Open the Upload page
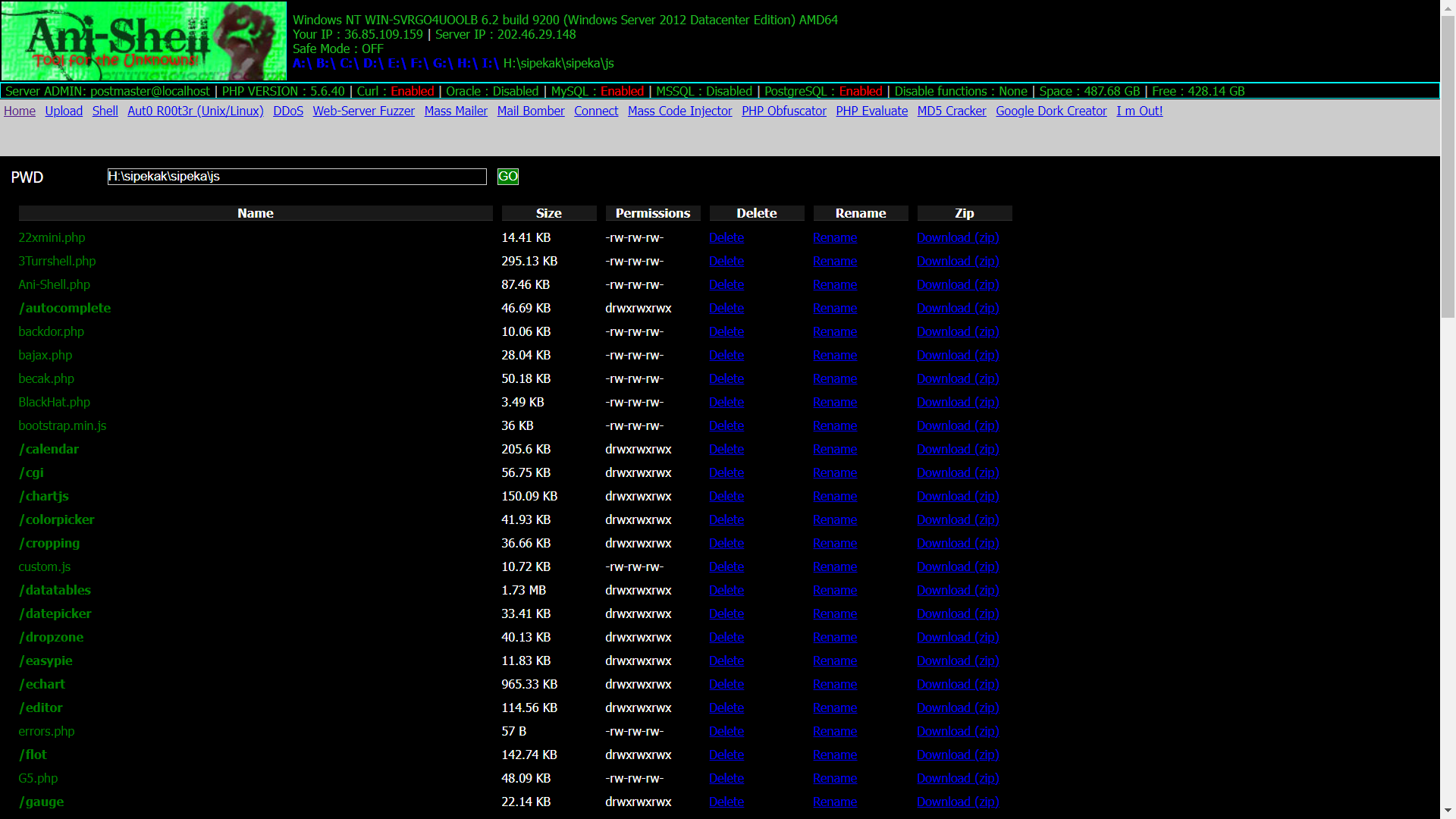Image resolution: width=1456 pixels, height=819 pixels. pyautogui.click(x=64, y=111)
